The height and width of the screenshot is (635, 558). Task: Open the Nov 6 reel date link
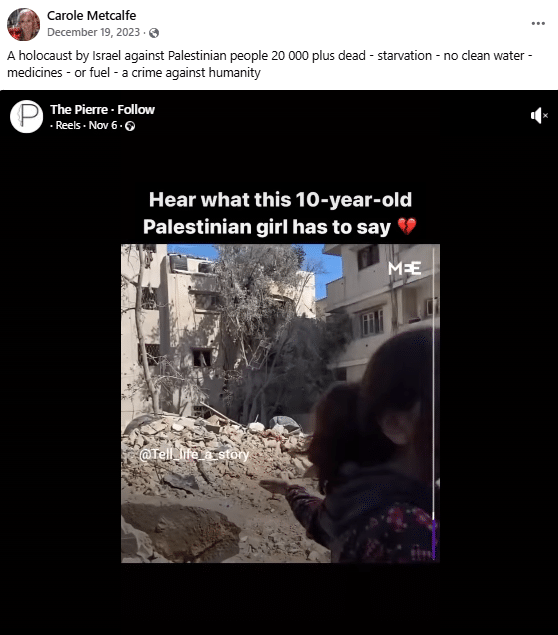click(103, 125)
